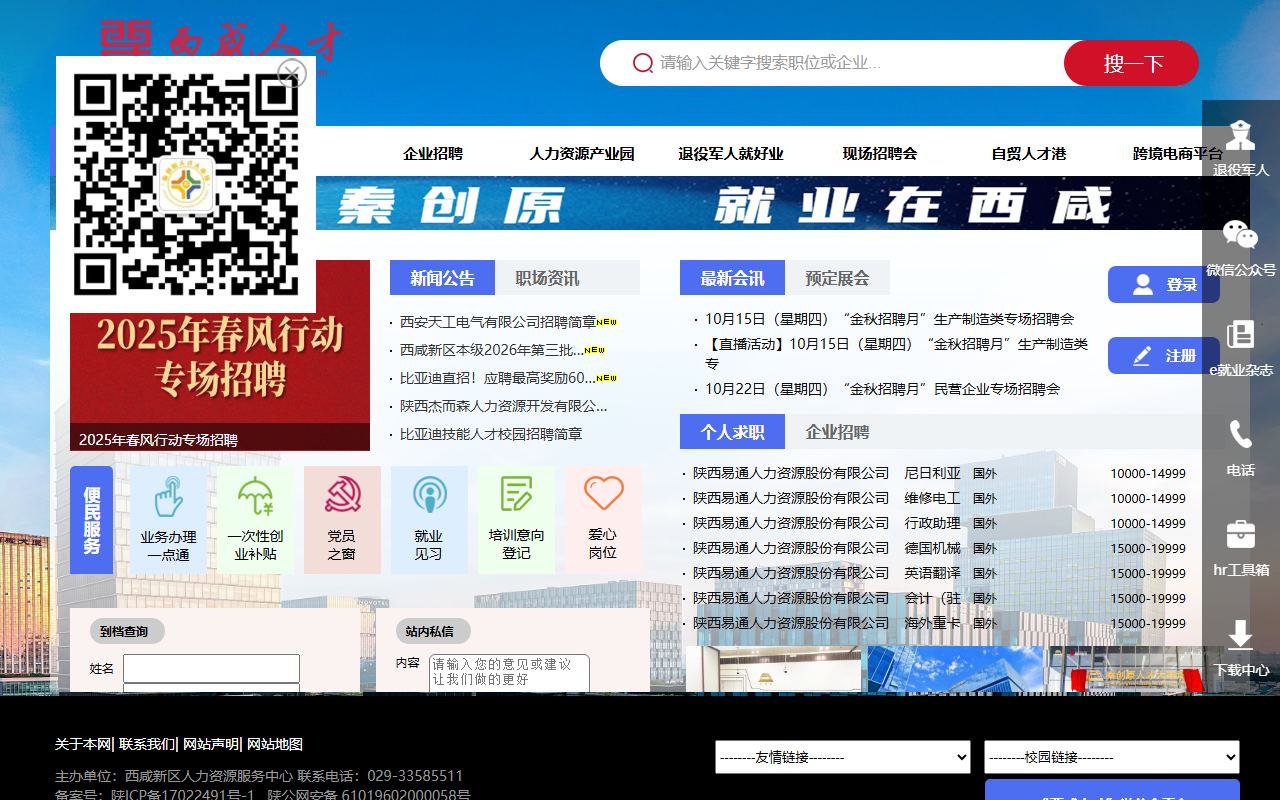Screen dimensions: 1280x800
Task: Open 就业见习 service icon
Action: pyautogui.click(x=429, y=520)
